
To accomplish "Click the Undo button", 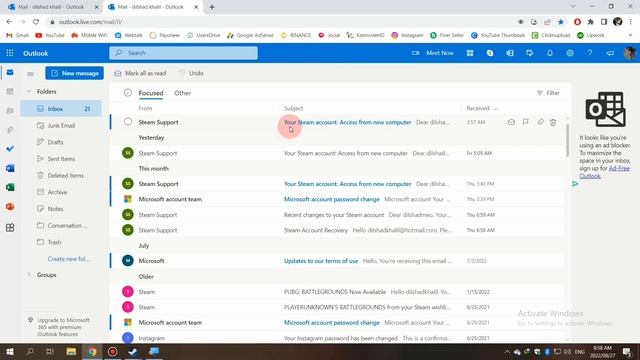I will tap(191, 73).
